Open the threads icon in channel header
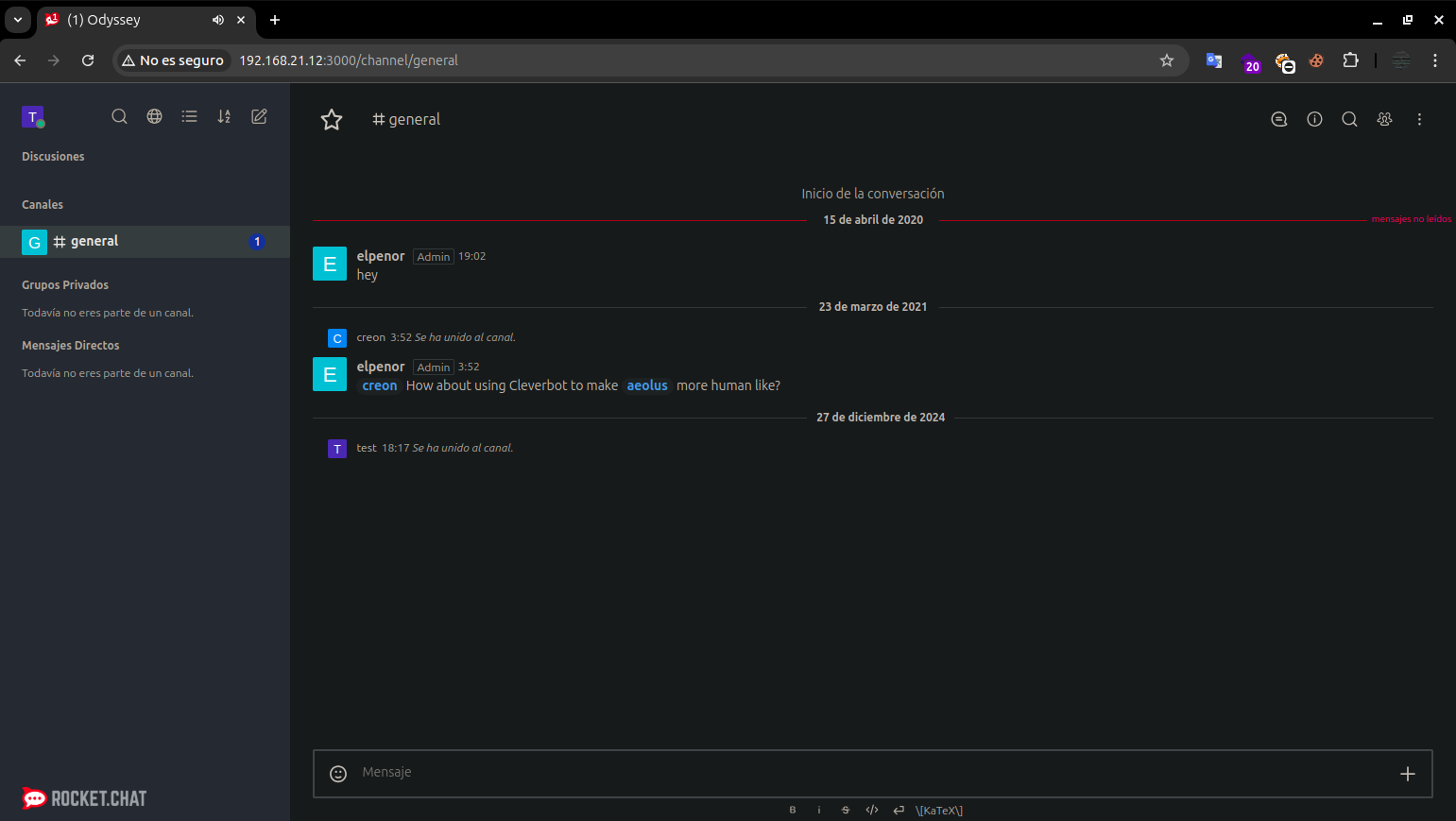 pos(1279,119)
